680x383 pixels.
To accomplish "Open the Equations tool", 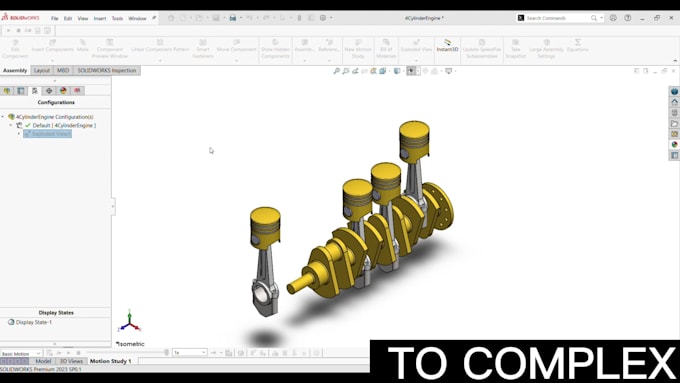I will [578, 46].
